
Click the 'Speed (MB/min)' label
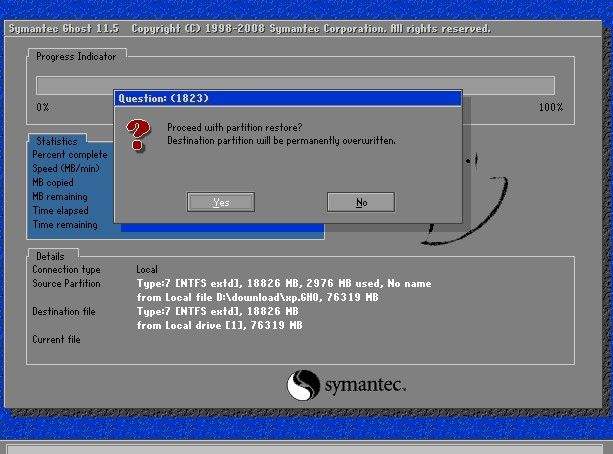point(66,169)
